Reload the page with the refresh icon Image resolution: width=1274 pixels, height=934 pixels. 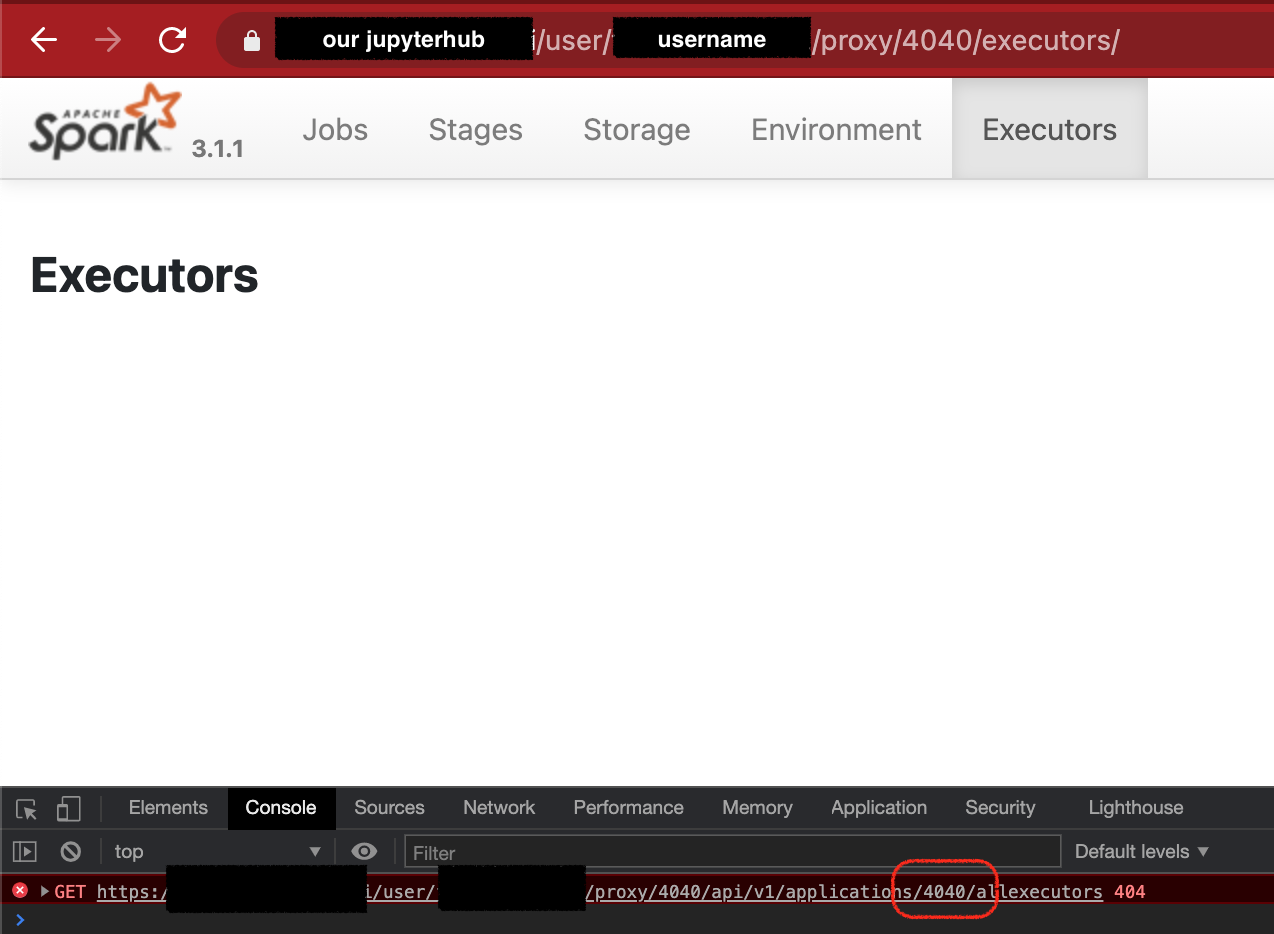tap(173, 40)
